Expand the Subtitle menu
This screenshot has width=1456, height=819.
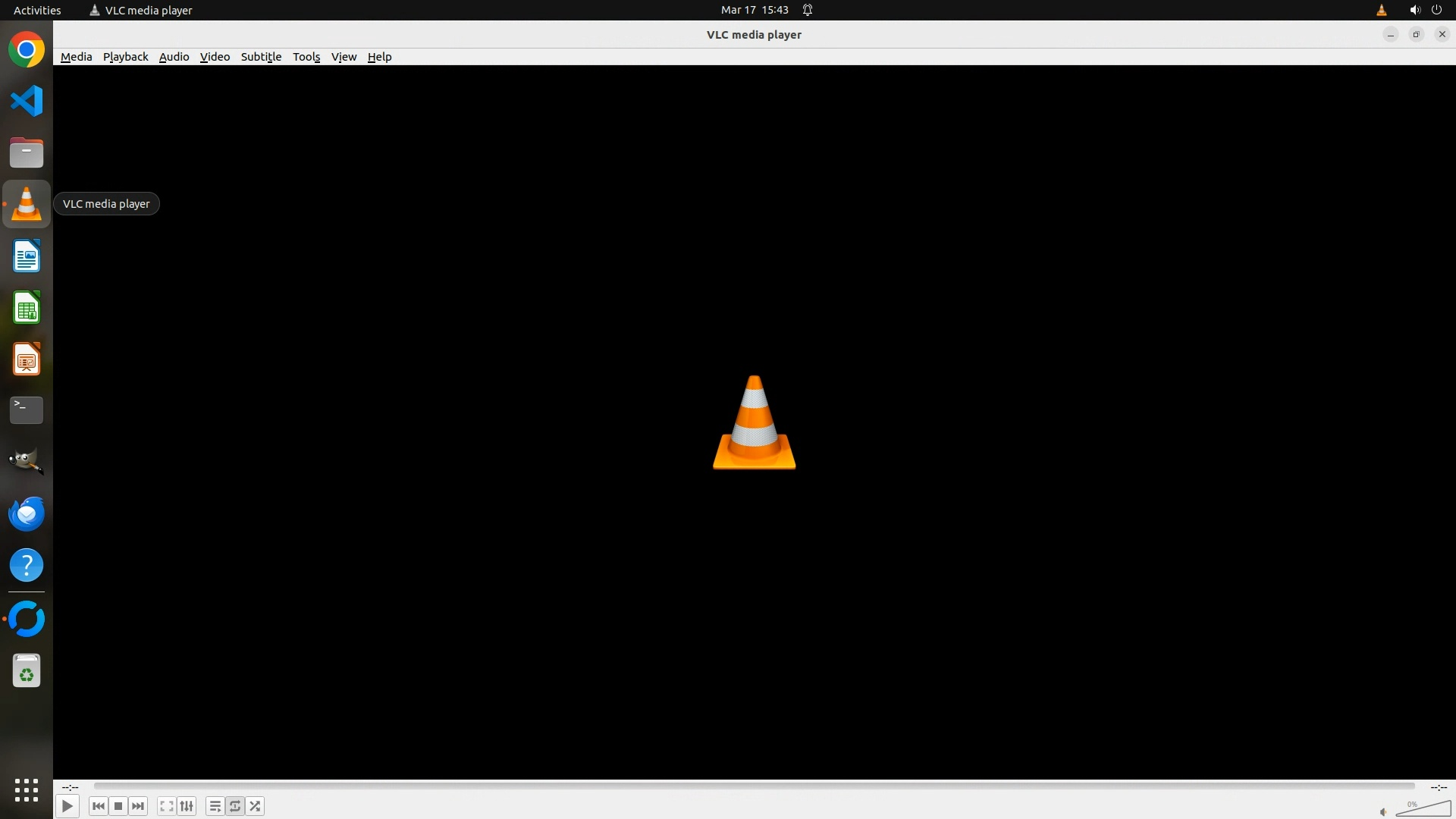[261, 57]
